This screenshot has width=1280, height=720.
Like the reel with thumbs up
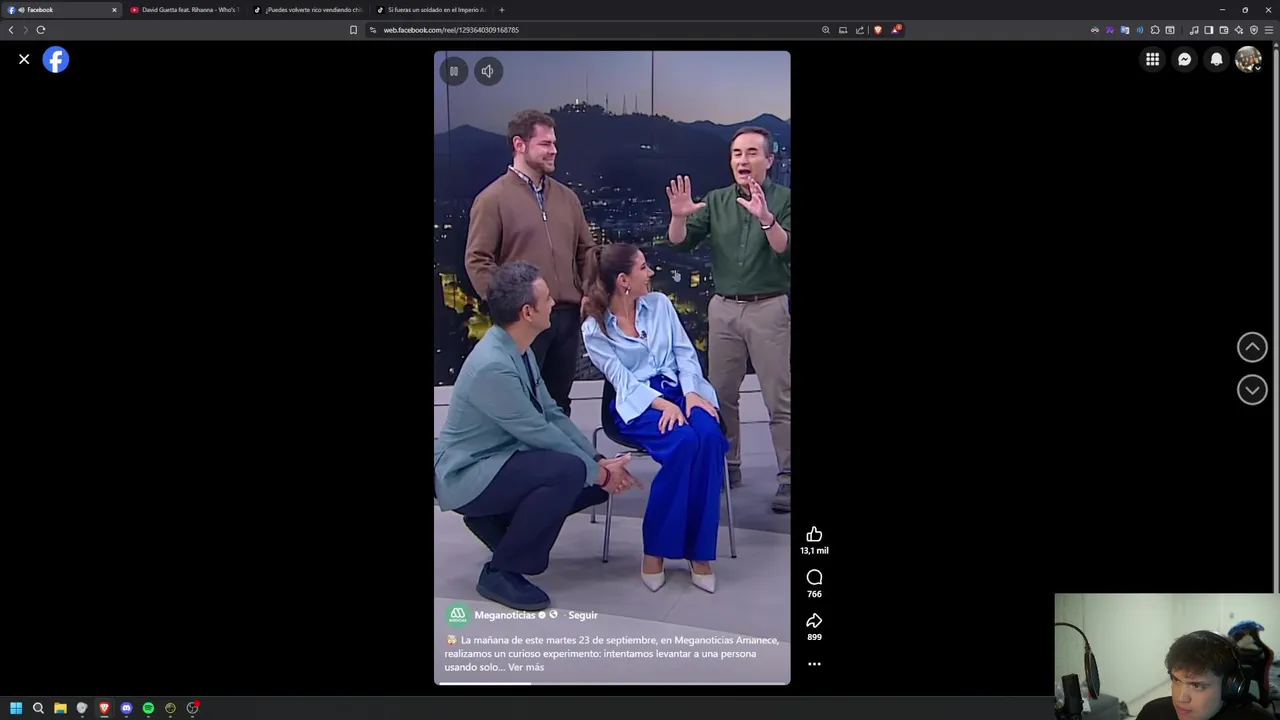point(814,534)
